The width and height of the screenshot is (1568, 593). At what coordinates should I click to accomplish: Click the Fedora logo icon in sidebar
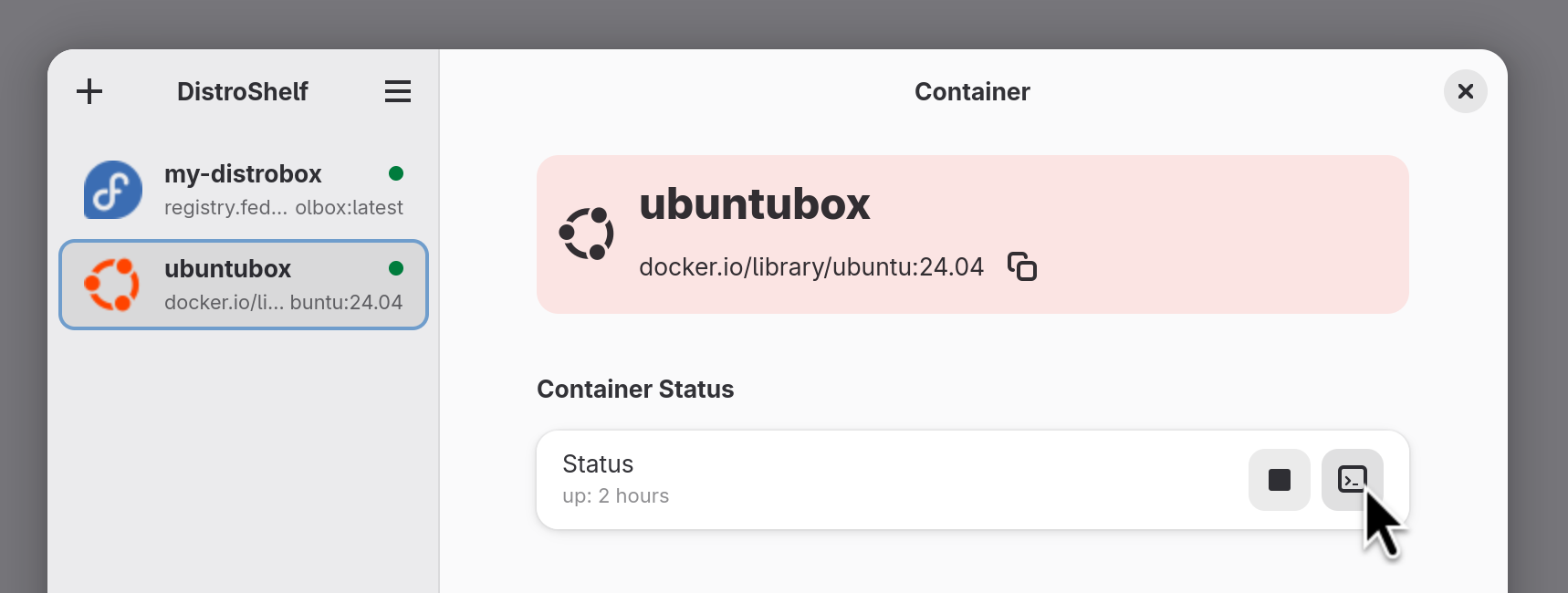(113, 190)
